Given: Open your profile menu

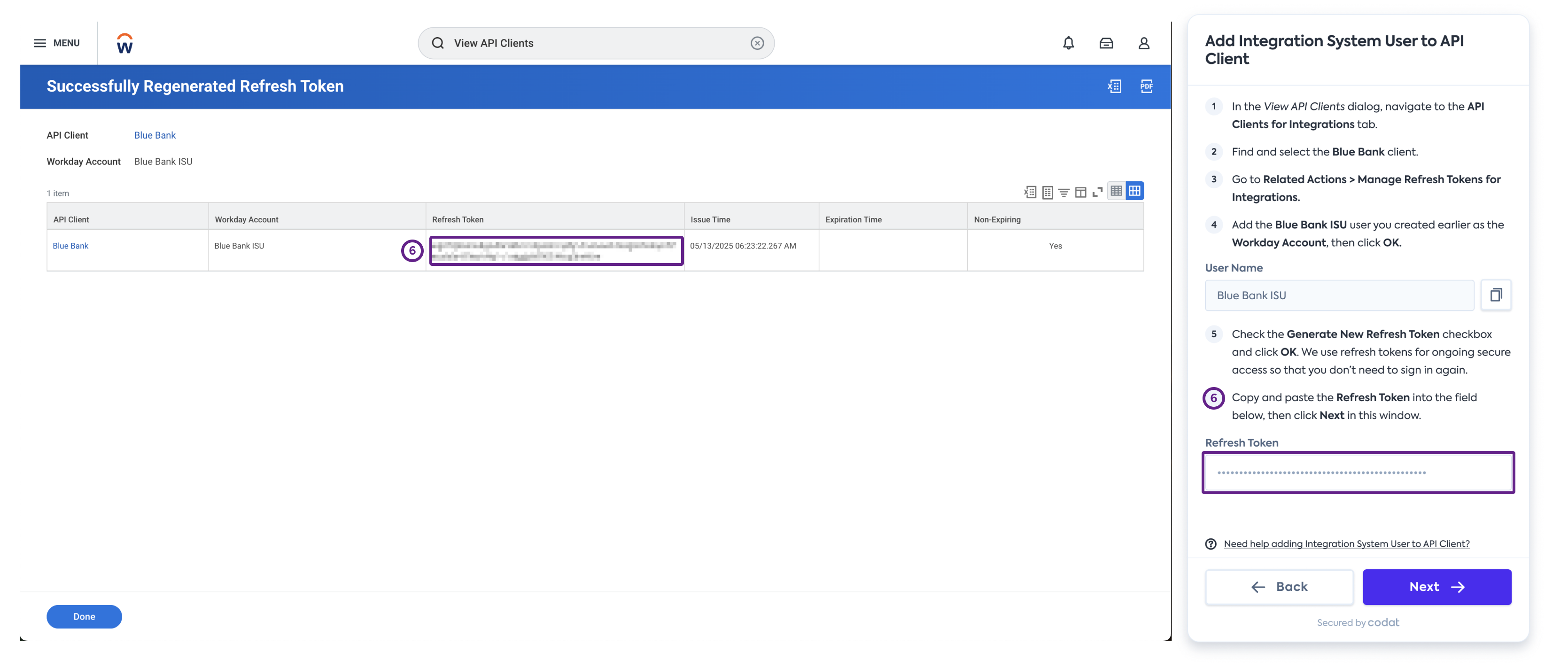Looking at the screenshot, I should click(1144, 43).
